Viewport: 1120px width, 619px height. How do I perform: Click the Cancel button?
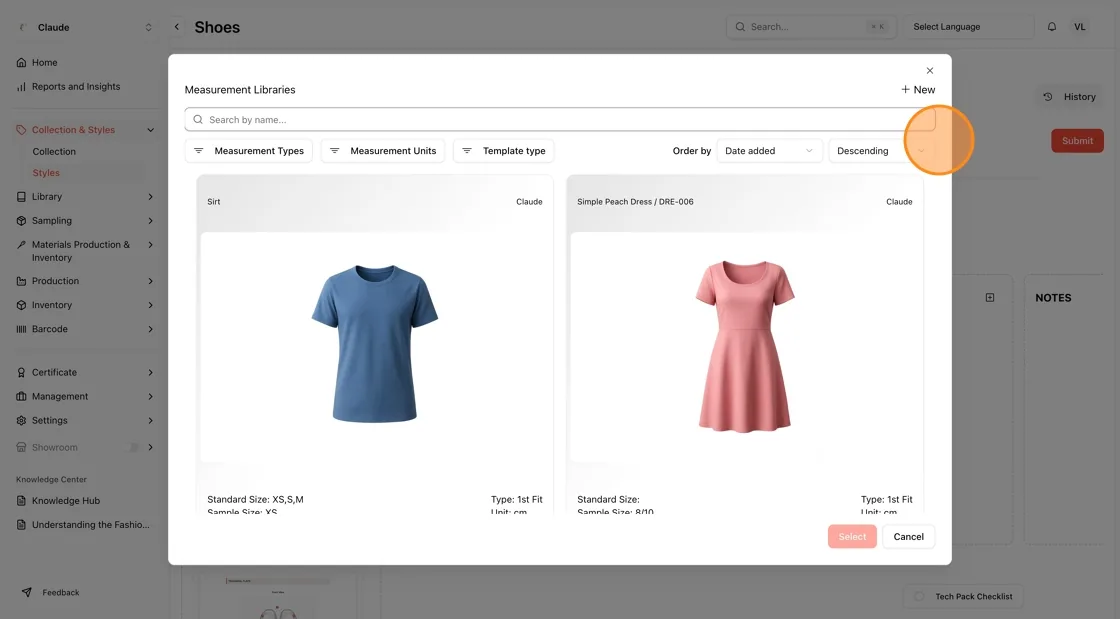point(909,537)
